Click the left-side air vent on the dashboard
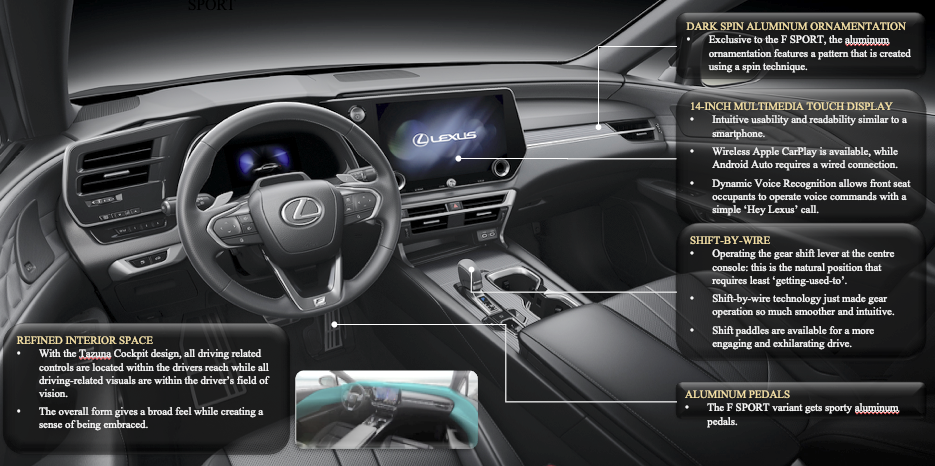 115,168
